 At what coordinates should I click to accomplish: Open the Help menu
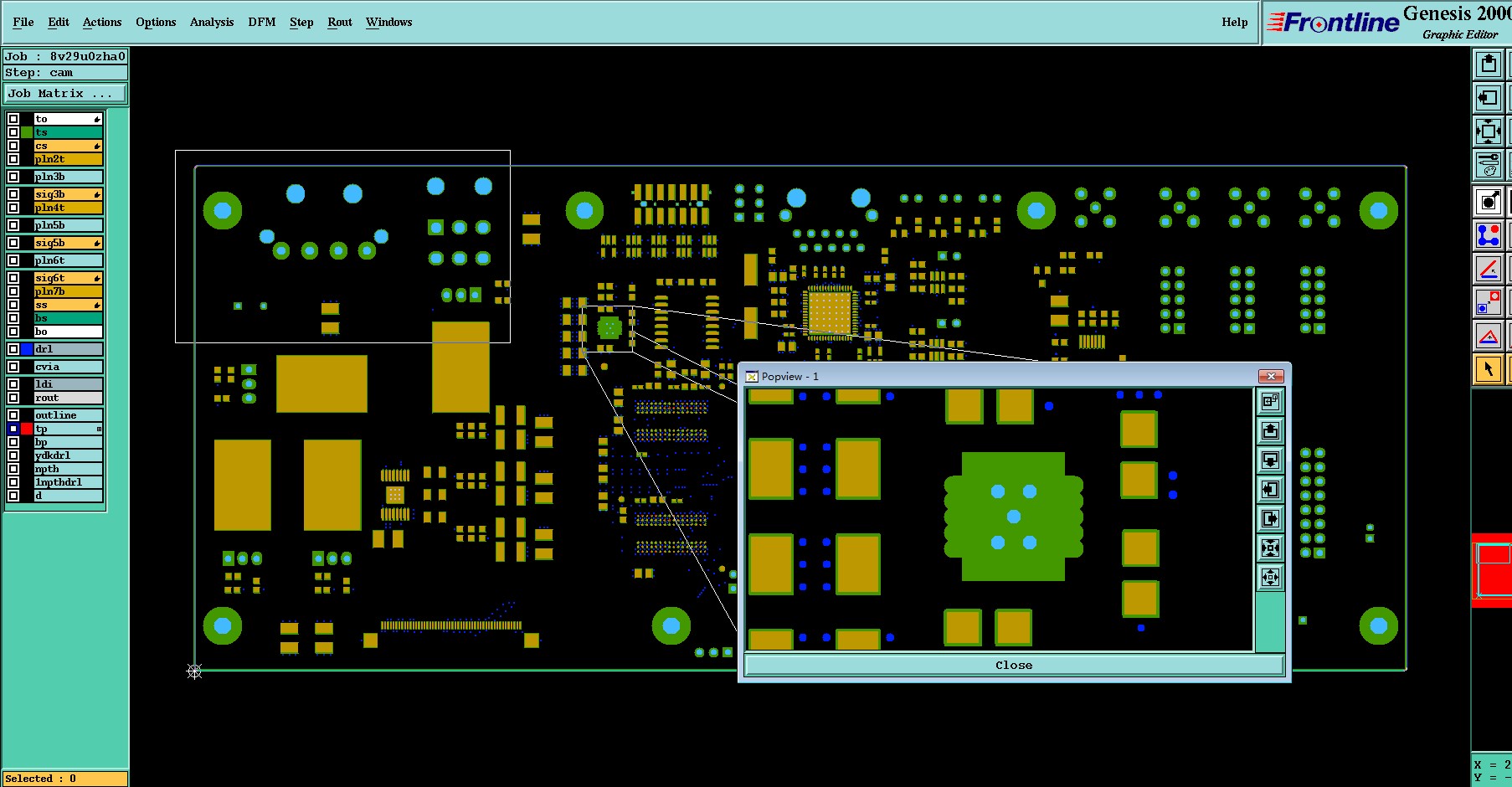[x=1234, y=22]
